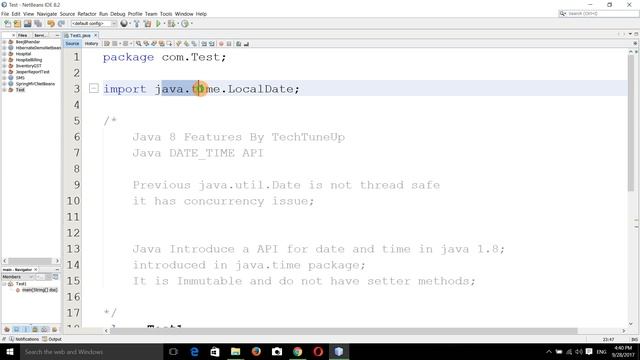
Task: Open the Profile Project dropdown arrow
Action: point(191,24)
